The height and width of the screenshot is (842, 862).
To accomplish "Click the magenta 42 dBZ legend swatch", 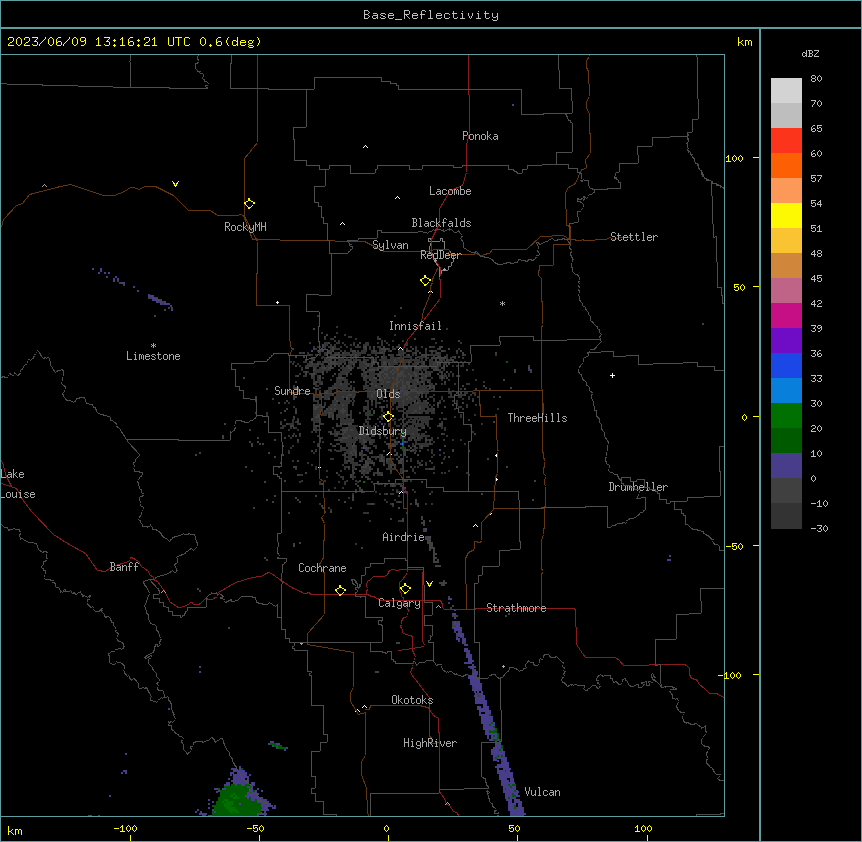I will (786, 315).
